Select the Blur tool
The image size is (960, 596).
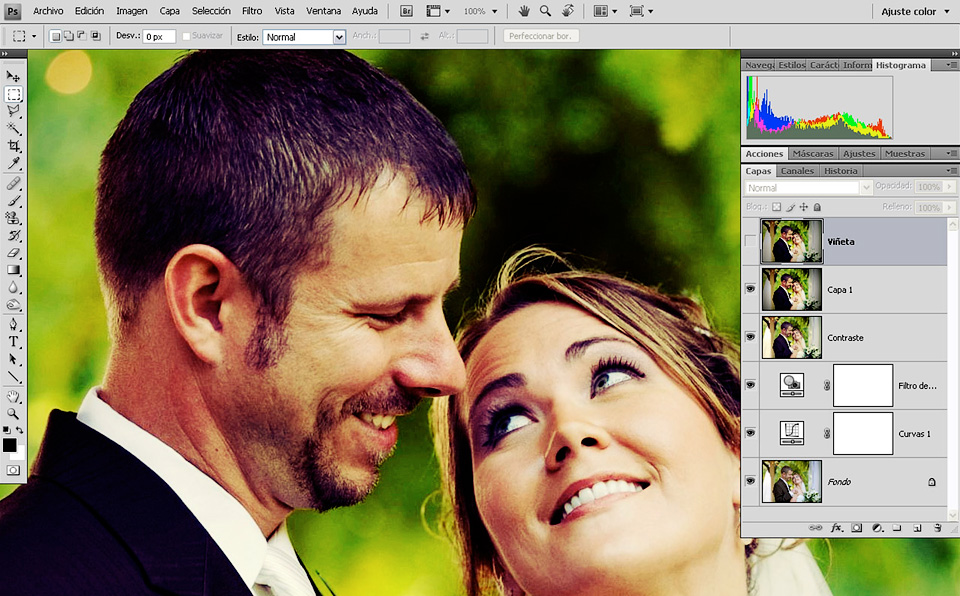pos(13,287)
